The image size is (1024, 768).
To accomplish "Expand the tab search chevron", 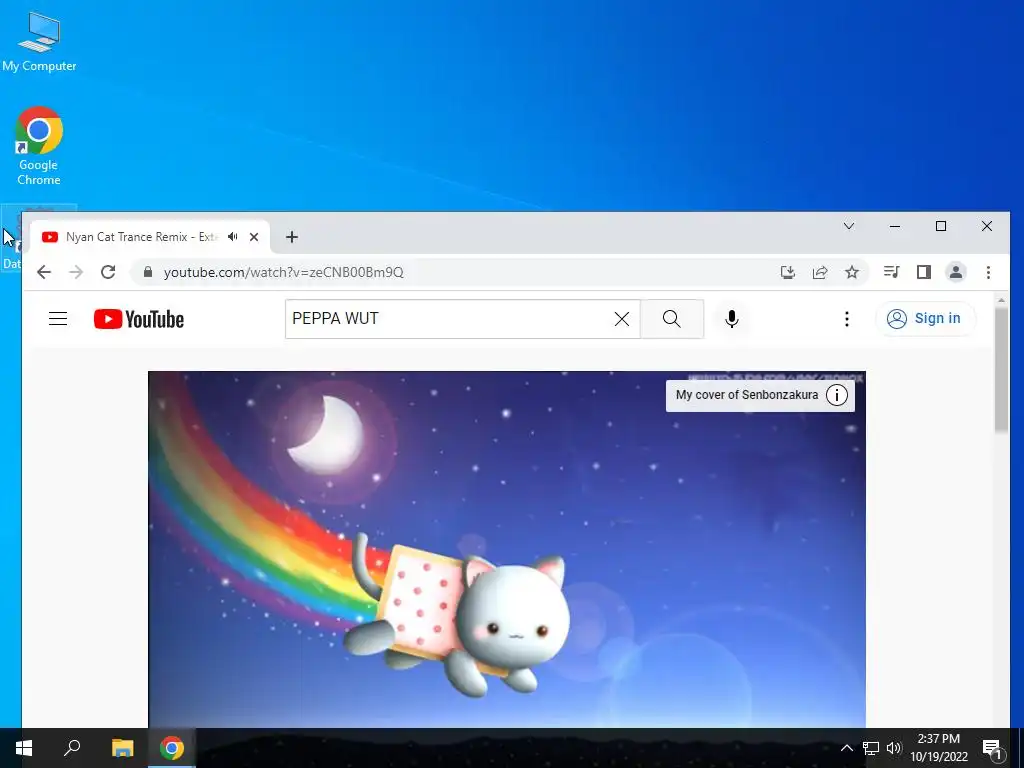I will coord(849,226).
